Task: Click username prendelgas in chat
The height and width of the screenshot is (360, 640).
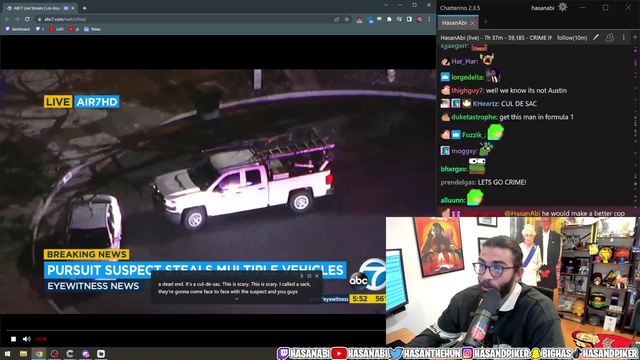Action: (458, 182)
